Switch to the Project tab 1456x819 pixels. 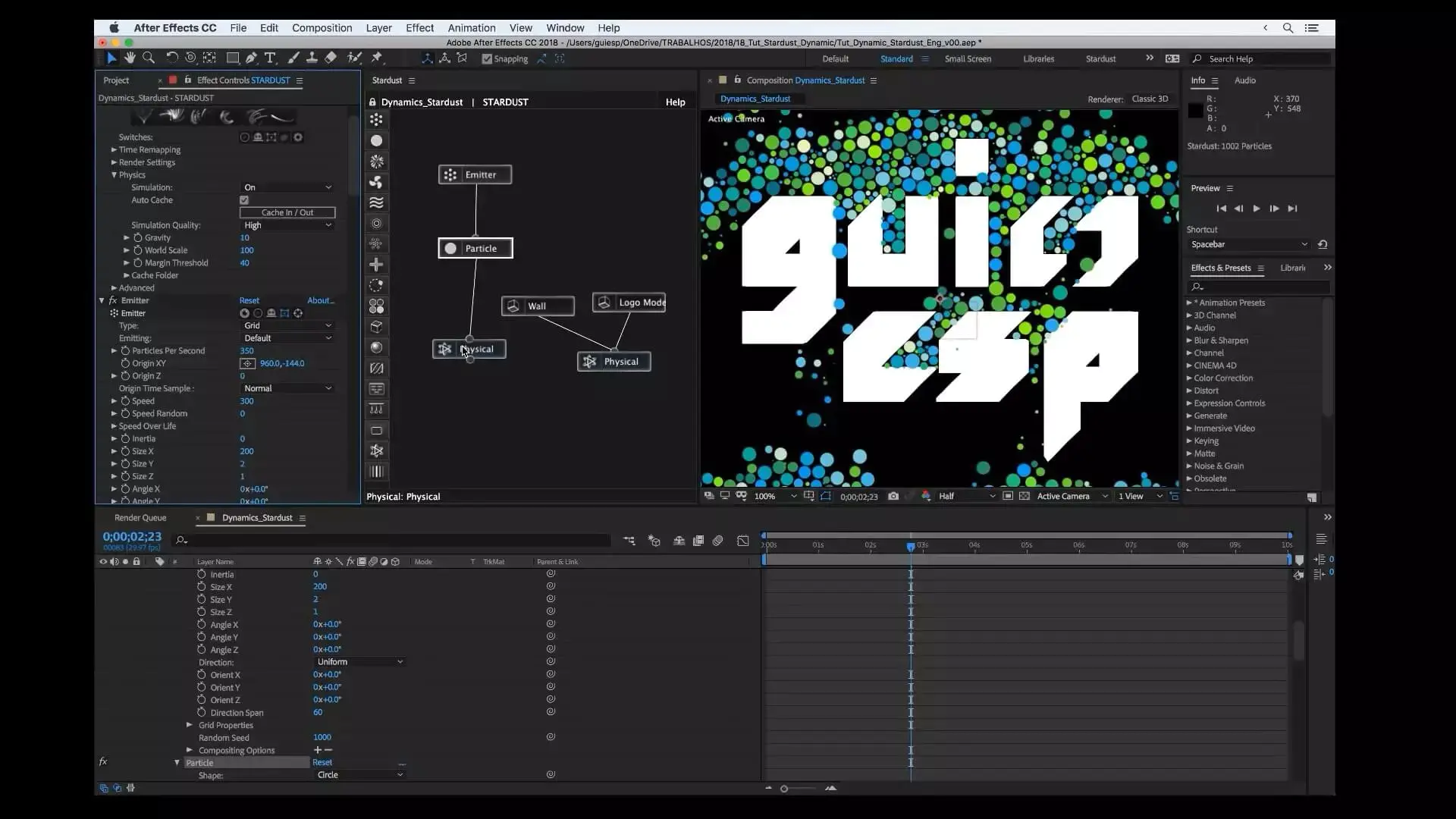(x=116, y=80)
